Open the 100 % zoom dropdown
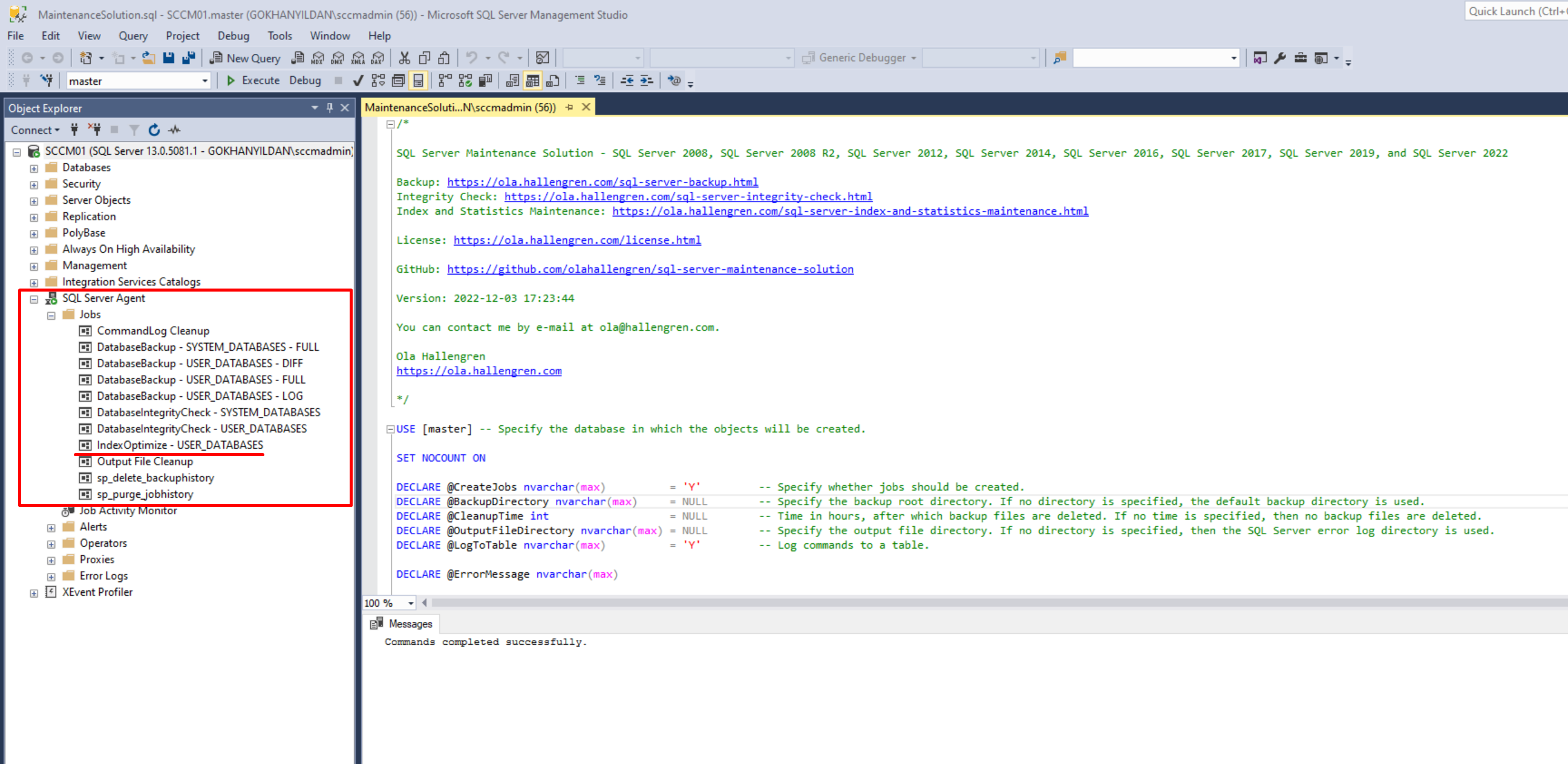This screenshot has height=764, width=1568. (x=411, y=602)
